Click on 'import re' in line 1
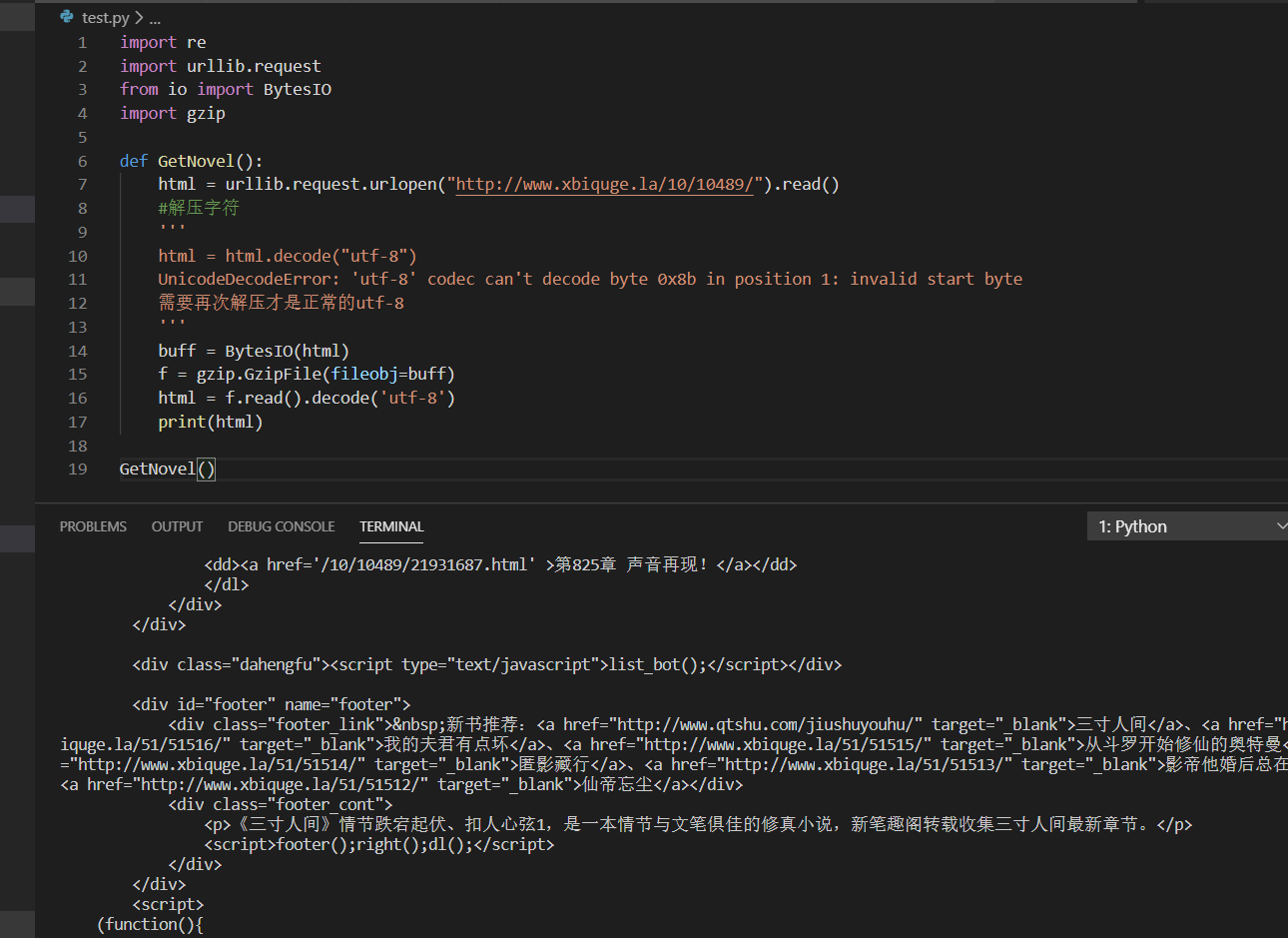The image size is (1288, 938). [163, 43]
